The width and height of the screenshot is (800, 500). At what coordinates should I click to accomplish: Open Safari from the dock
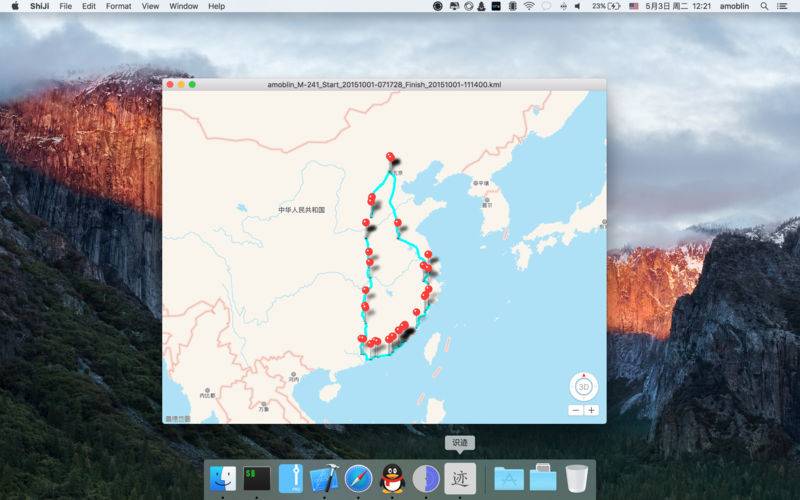tap(358, 478)
